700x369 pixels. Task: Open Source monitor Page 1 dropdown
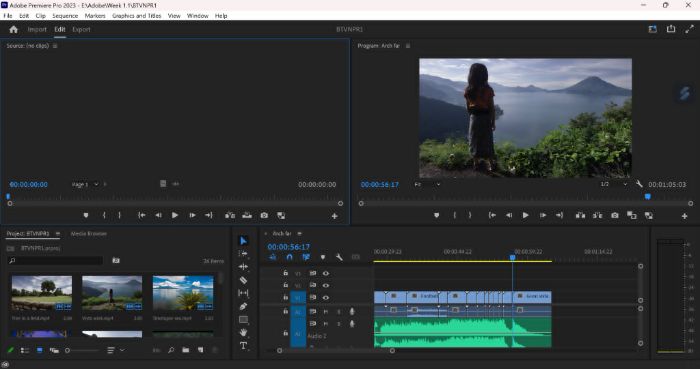point(85,184)
